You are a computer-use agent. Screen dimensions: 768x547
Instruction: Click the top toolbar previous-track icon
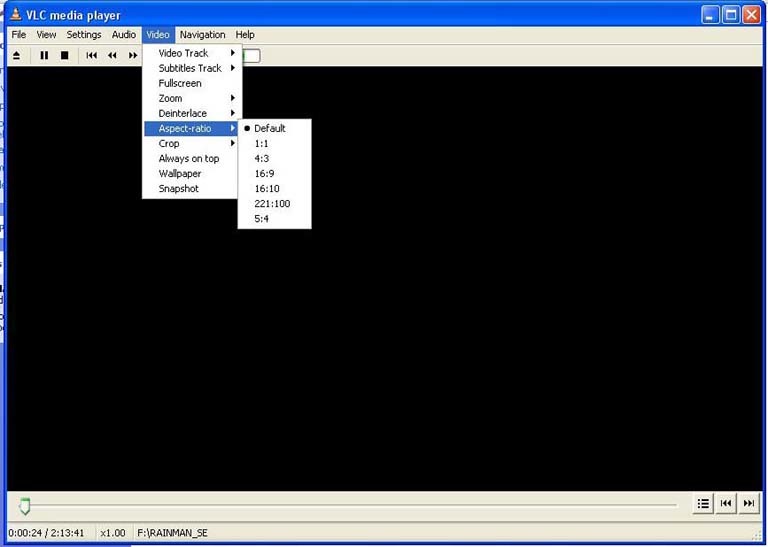[x=92, y=55]
